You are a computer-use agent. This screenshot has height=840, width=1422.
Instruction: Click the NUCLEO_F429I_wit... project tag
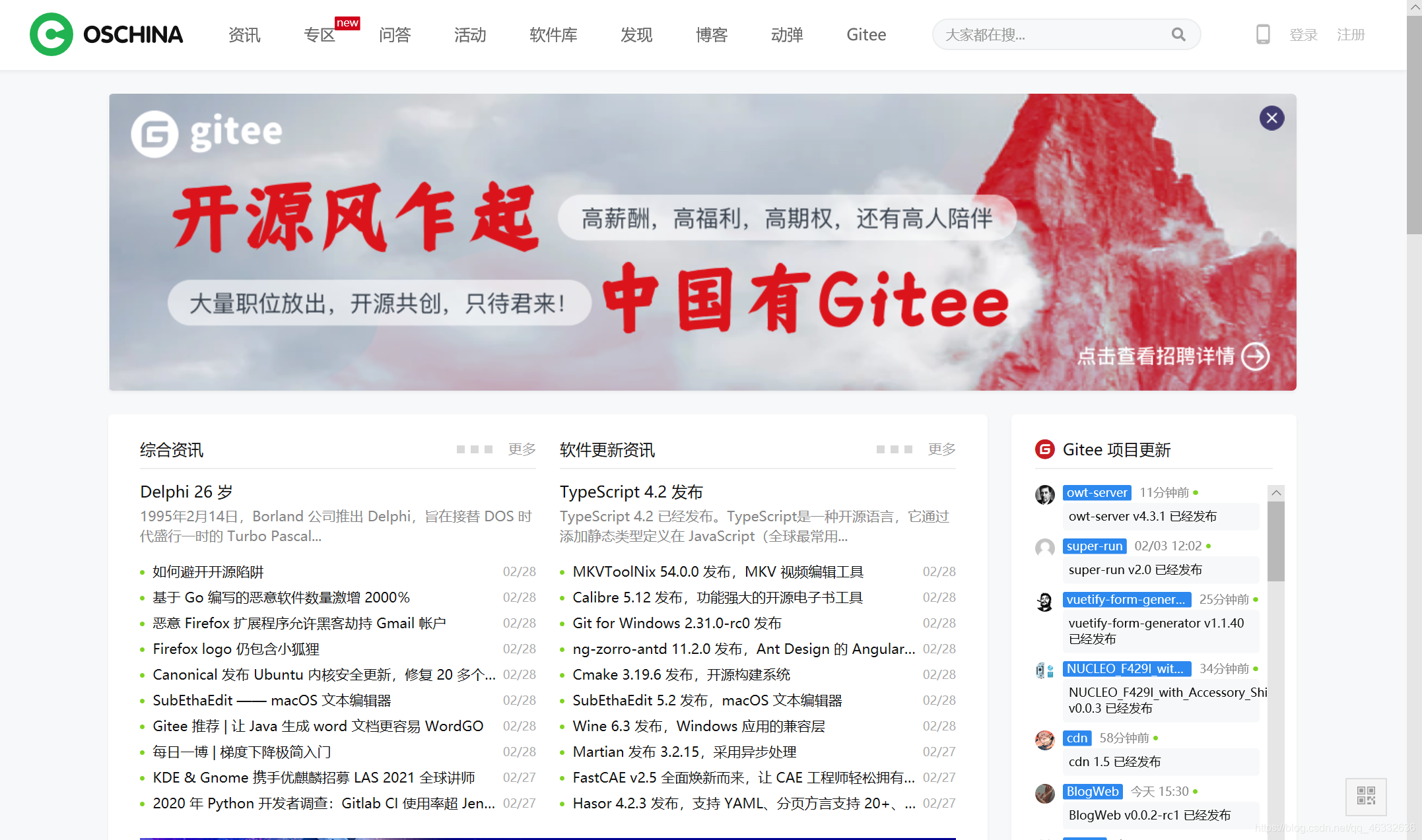[1127, 669]
